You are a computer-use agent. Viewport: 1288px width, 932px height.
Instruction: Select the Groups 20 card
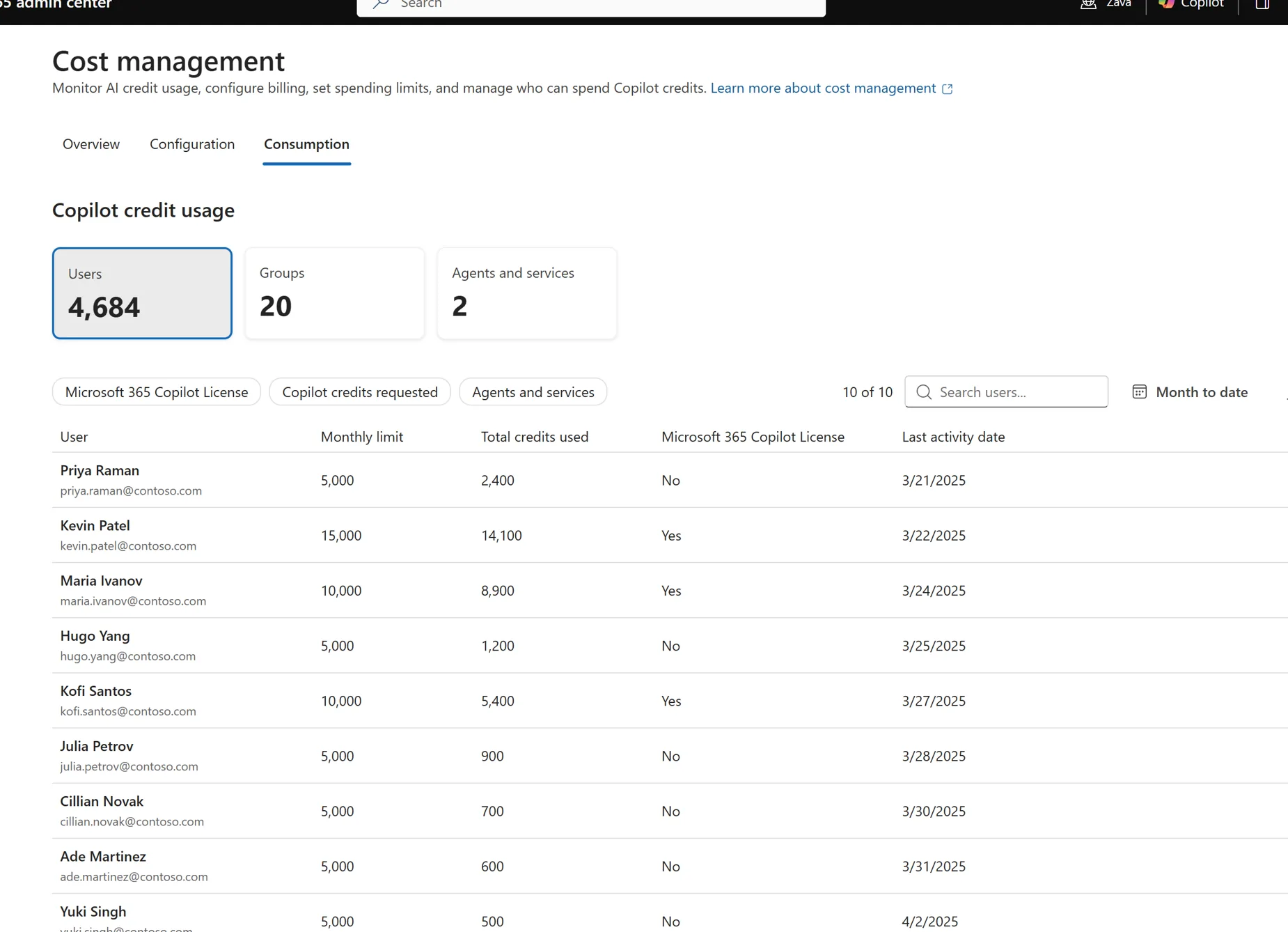point(335,293)
